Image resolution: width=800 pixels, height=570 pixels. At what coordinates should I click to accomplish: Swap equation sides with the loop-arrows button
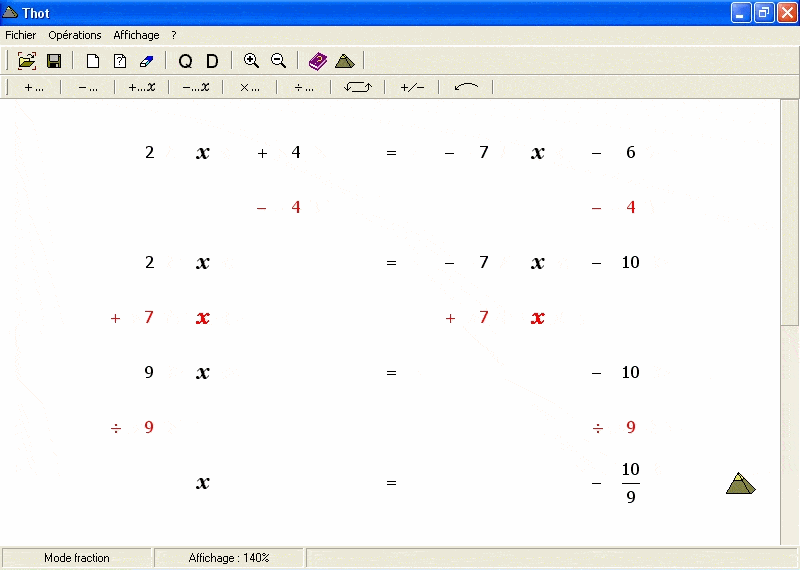358,88
